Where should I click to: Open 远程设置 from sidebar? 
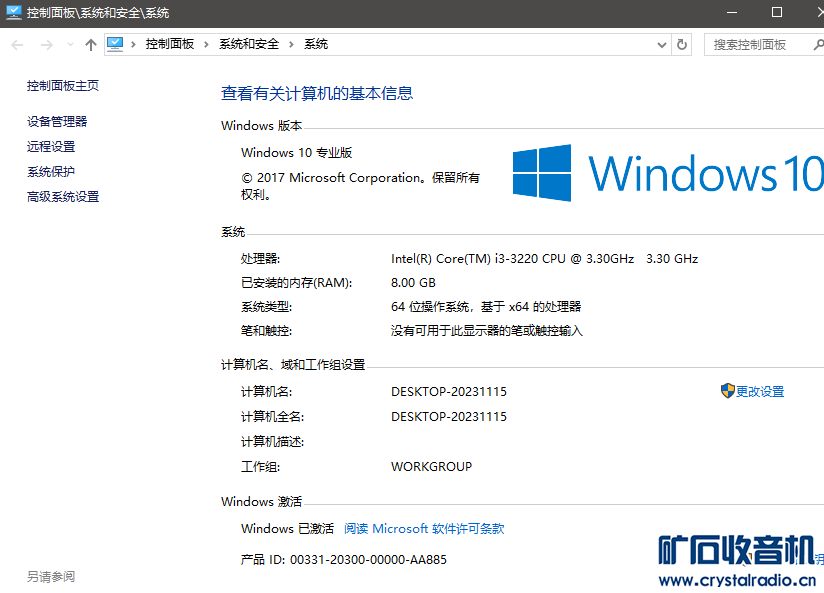tap(51, 147)
